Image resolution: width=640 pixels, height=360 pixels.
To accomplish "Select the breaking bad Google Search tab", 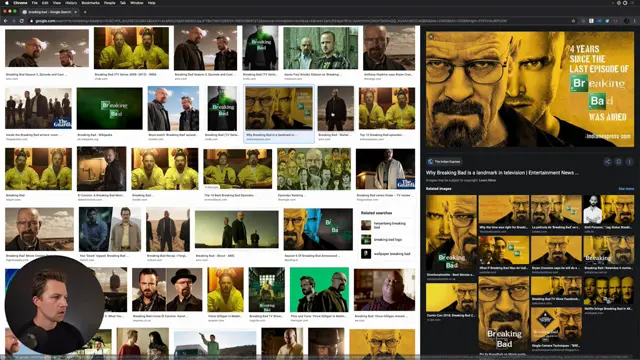I will coord(49,12).
